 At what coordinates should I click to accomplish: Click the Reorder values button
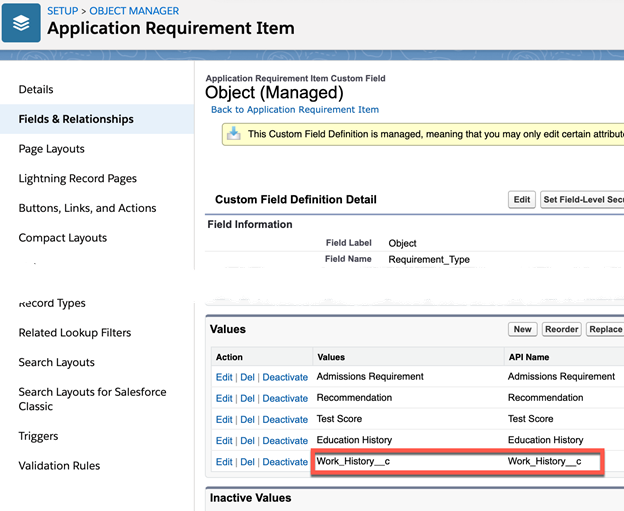tap(561, 329)
